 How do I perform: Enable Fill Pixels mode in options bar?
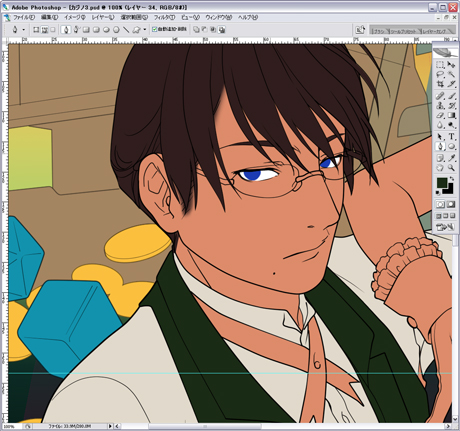(53, 30)
